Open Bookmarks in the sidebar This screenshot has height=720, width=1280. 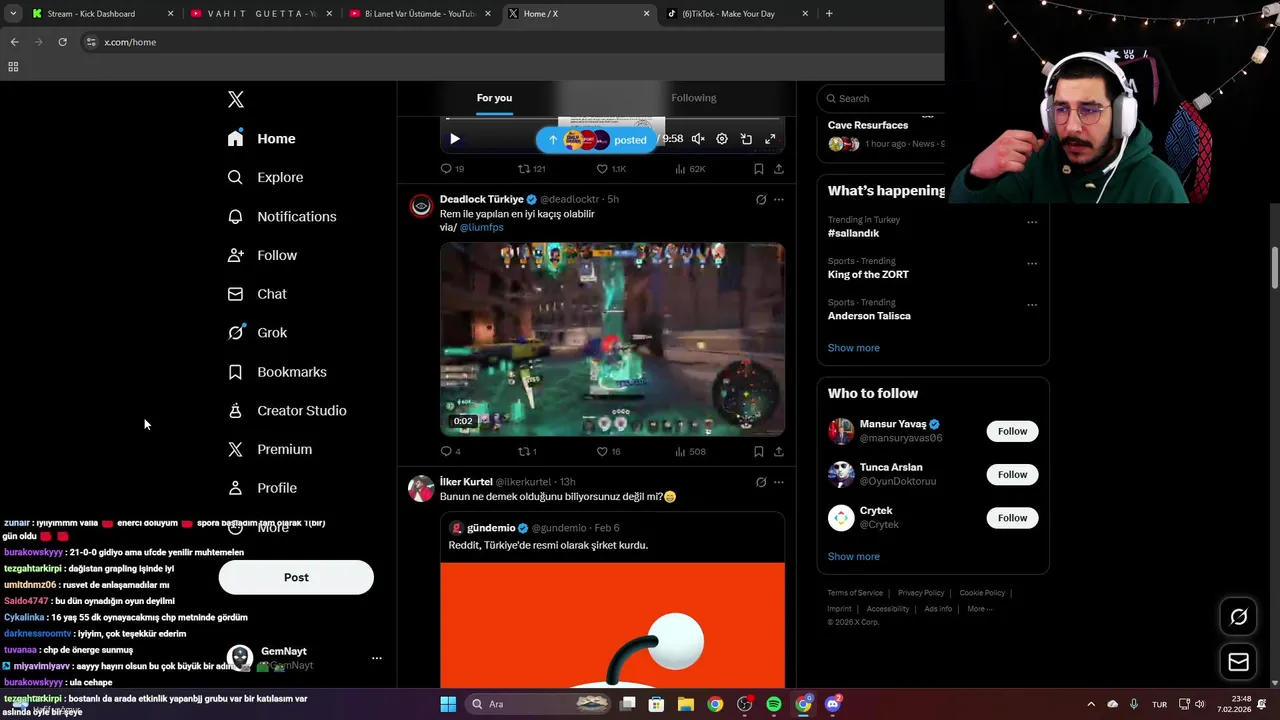[x=277, y=372]
